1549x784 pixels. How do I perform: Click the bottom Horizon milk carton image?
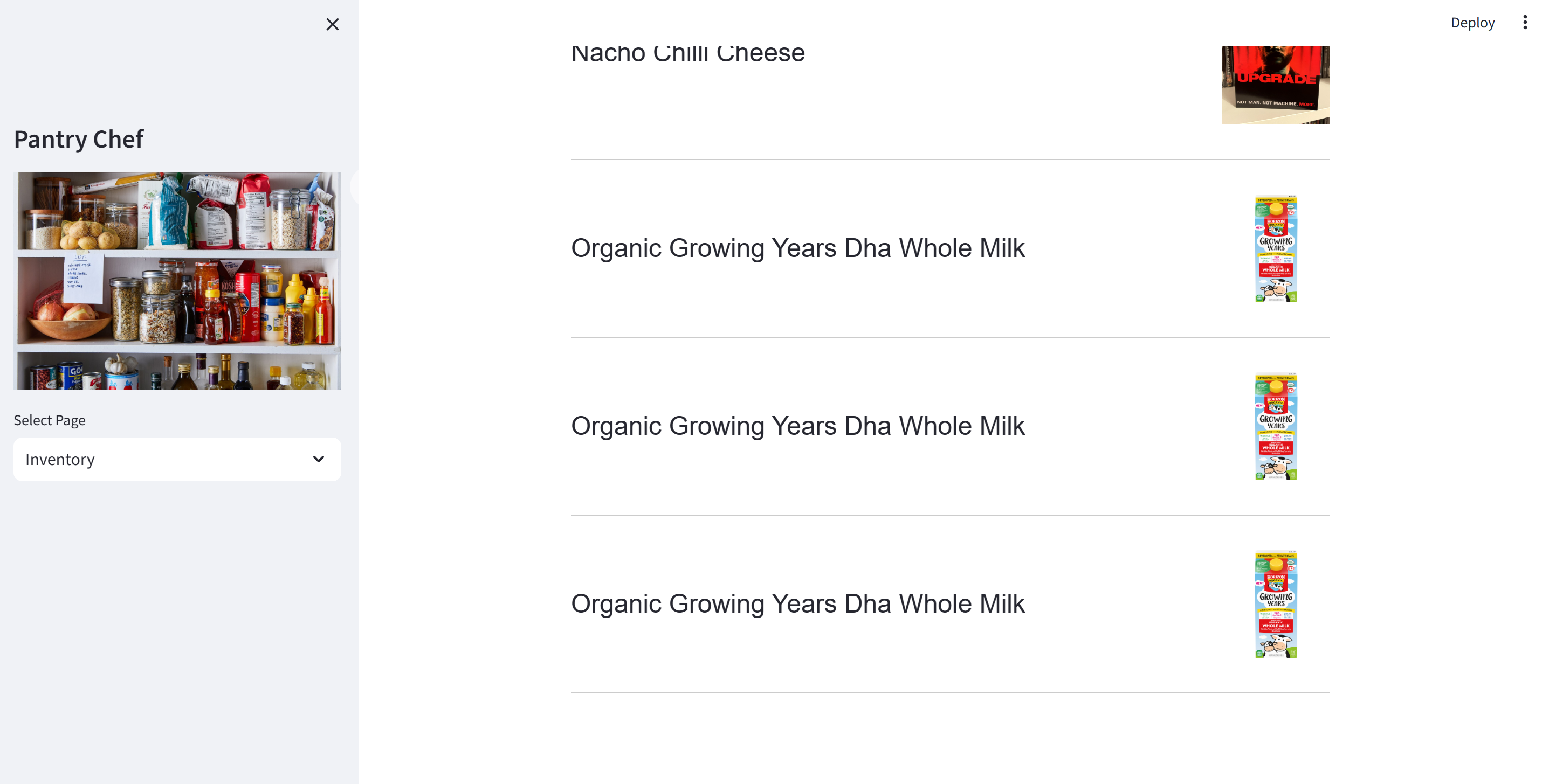(1276, 605)
